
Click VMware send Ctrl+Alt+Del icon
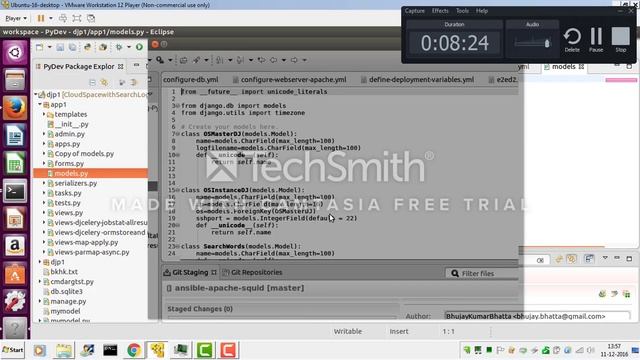tap(63, 18)
